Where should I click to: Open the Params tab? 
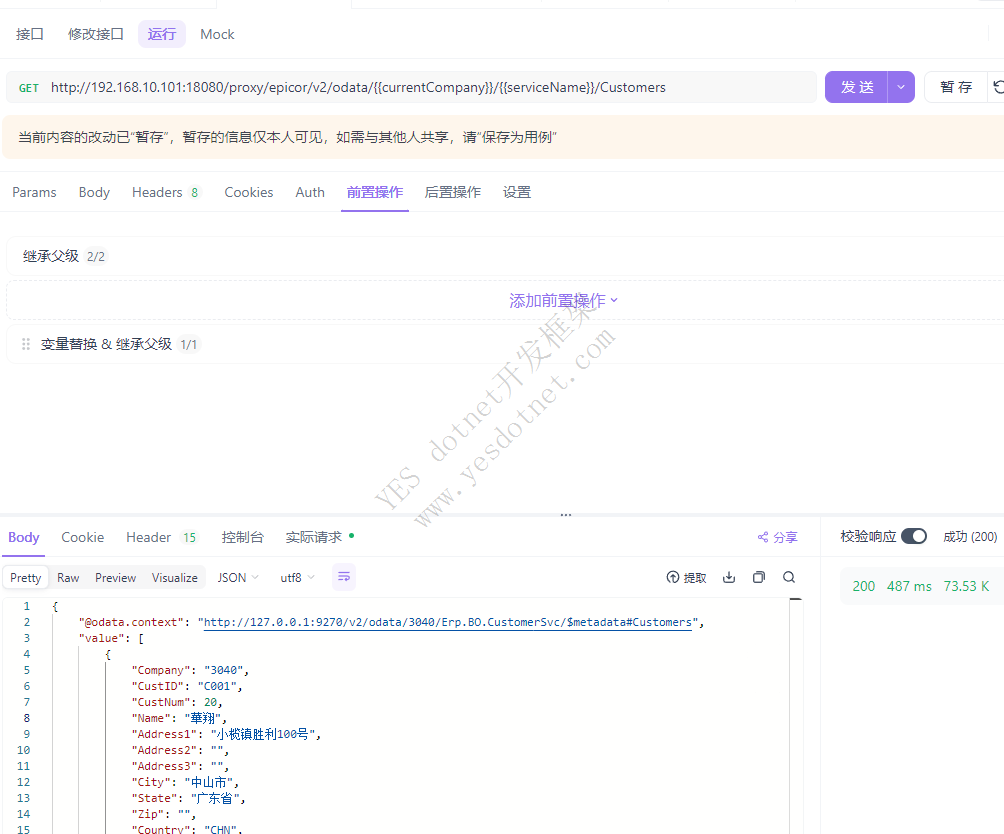(34, 193)
